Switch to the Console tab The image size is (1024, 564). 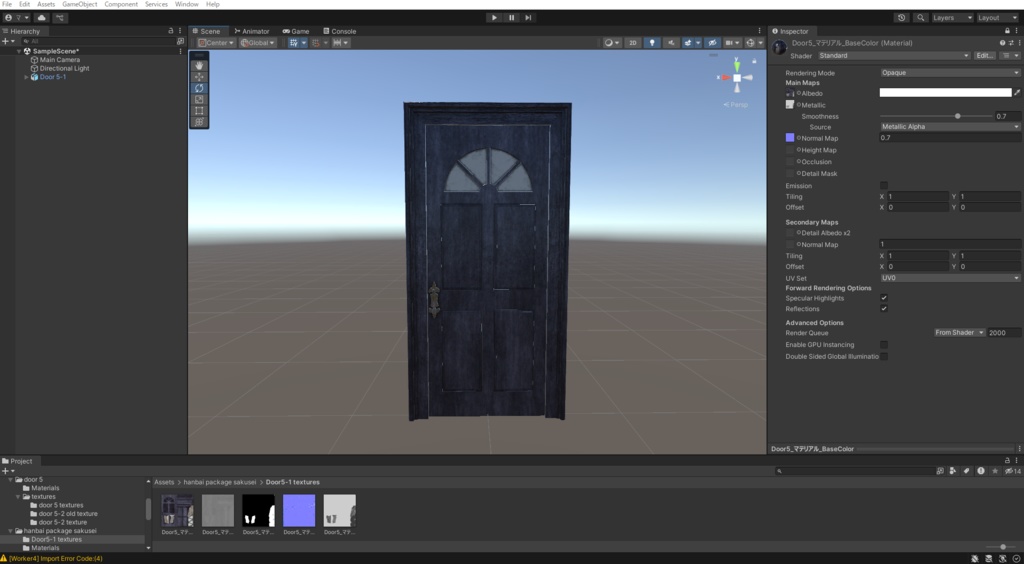(339, 31)
